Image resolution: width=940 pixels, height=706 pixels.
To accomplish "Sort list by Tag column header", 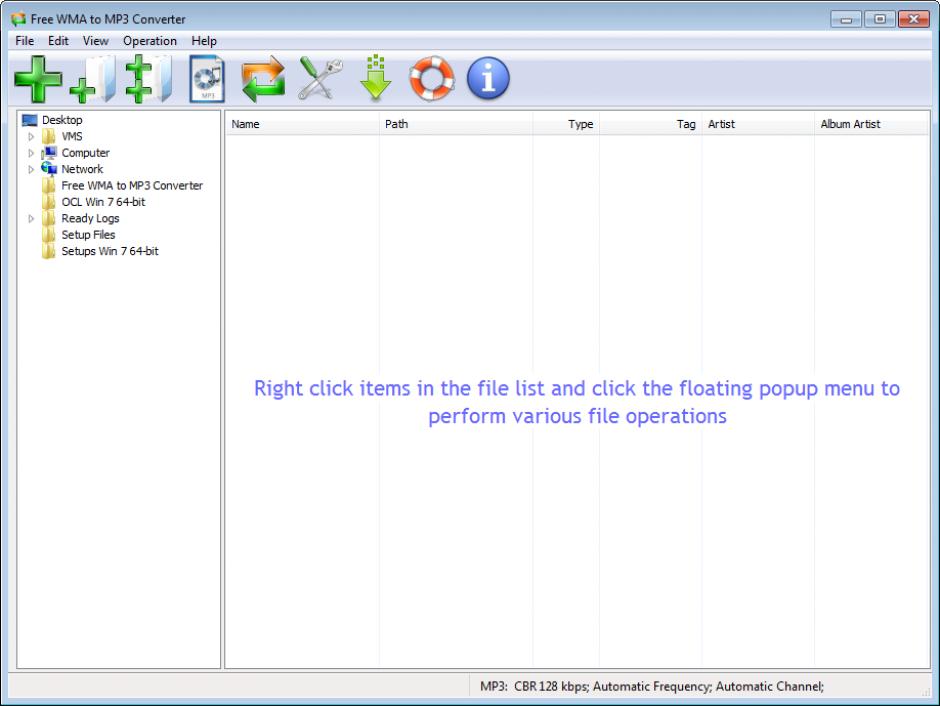I will [650, 124].
